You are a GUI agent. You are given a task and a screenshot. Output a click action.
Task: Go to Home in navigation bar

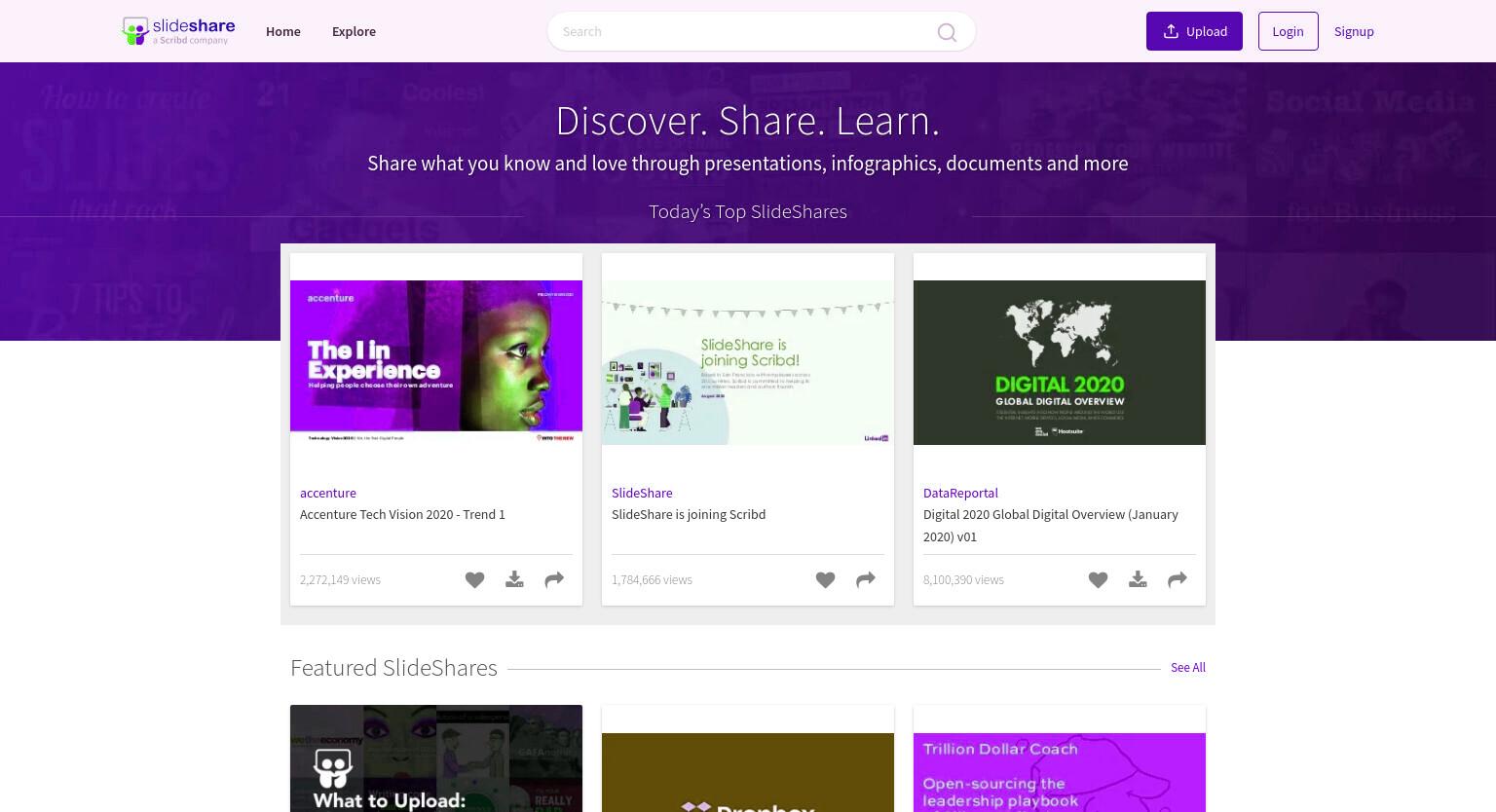point(283,31)
